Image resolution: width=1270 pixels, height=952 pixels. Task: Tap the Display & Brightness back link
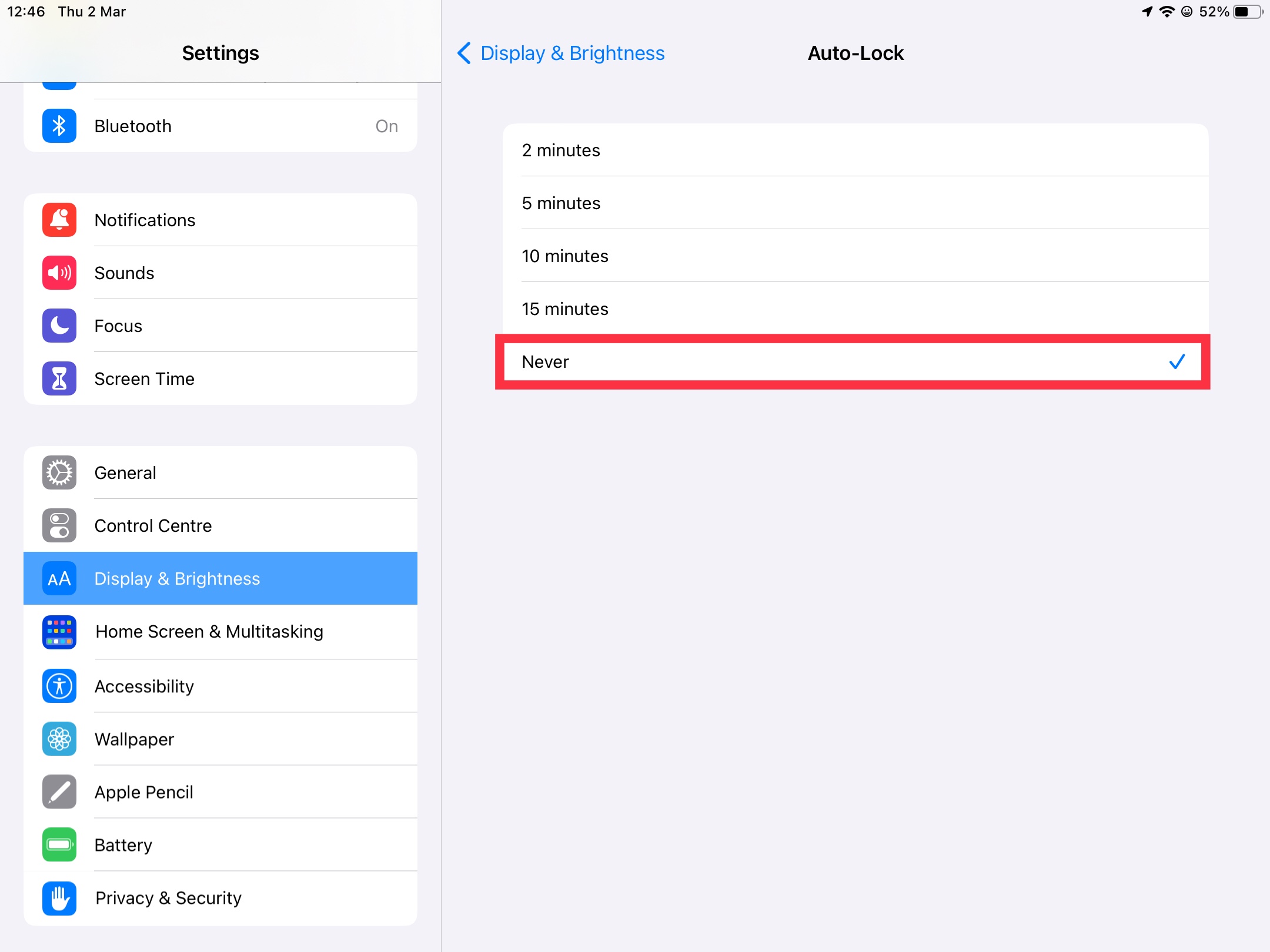tap(572, 53)
